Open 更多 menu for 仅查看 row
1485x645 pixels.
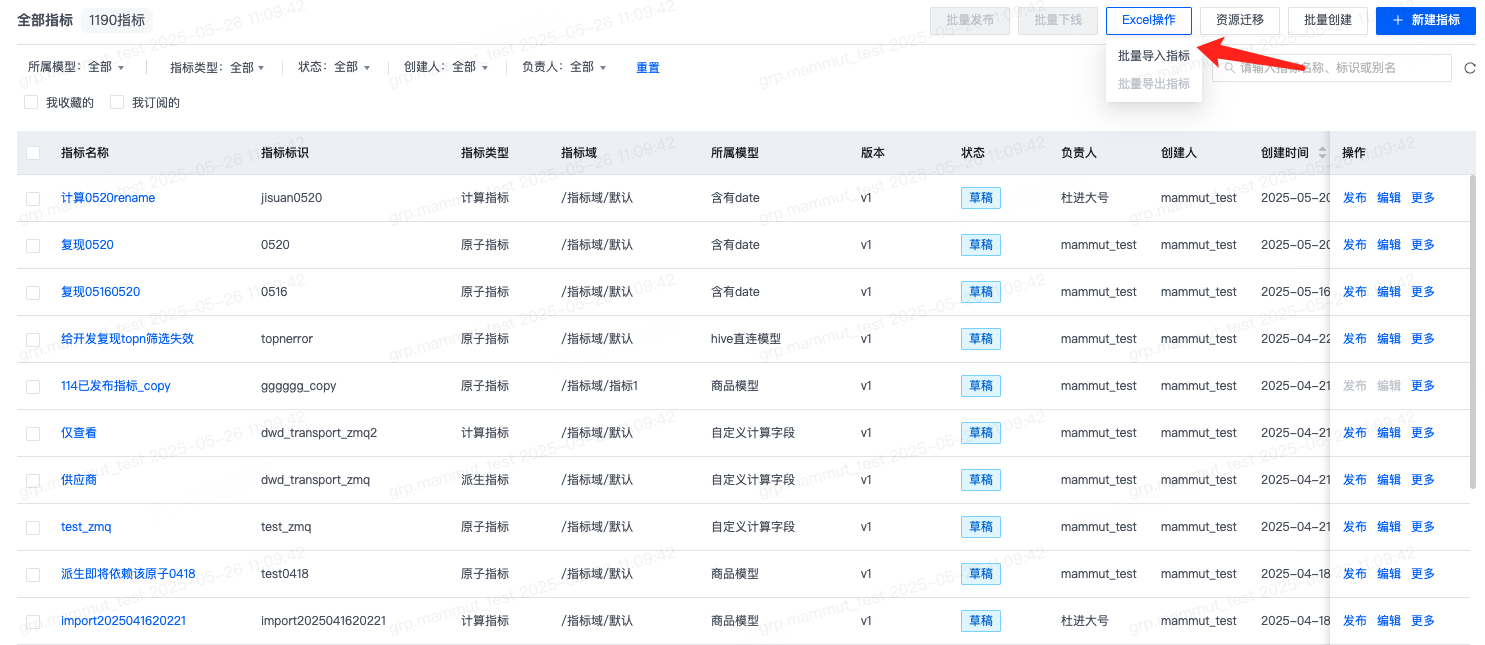coord(1423,433)
